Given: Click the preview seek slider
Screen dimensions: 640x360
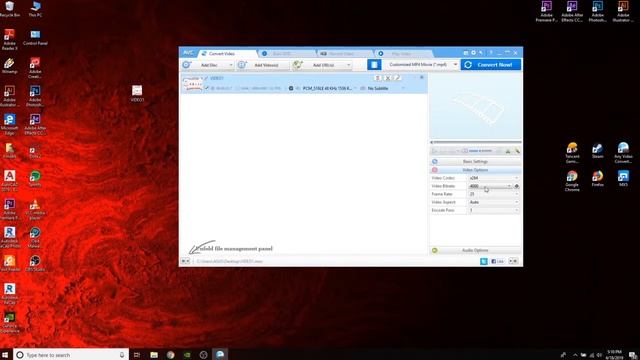Looking at the screenshot, I should pos(476,142).
